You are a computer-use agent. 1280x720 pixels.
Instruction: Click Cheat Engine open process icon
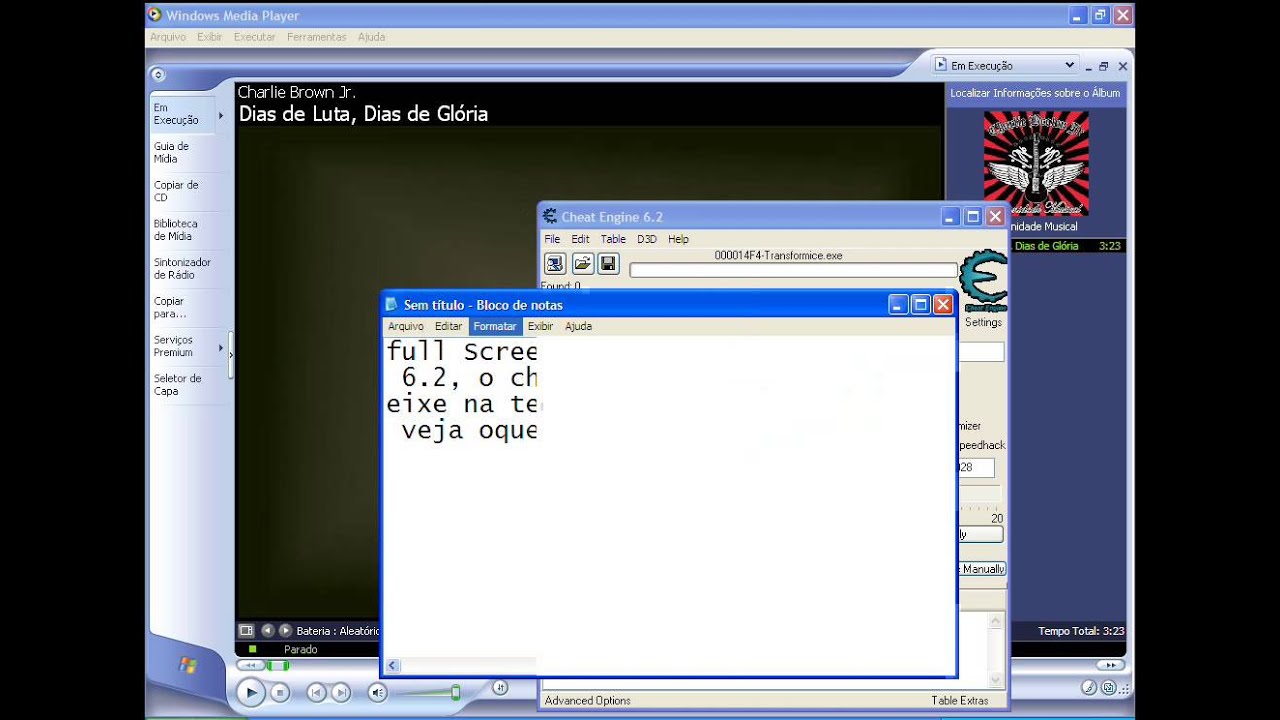coord(555,264)
